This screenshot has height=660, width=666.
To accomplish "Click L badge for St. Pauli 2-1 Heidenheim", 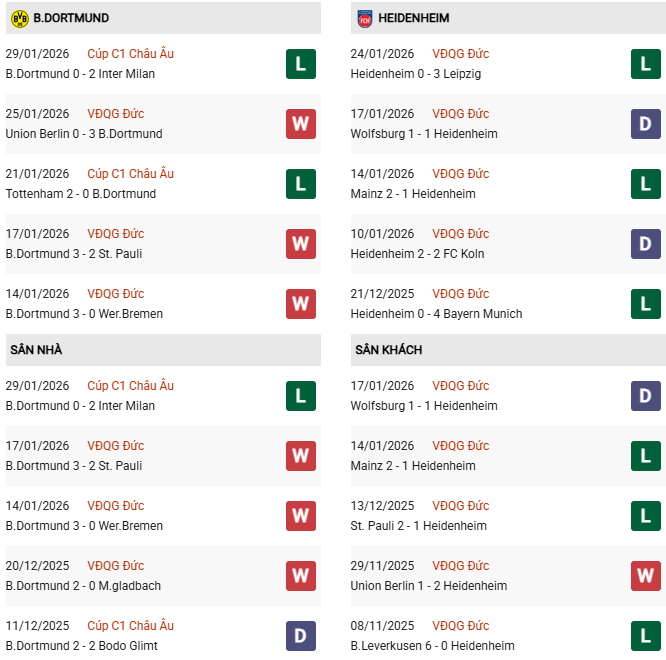I will point(646,516).
